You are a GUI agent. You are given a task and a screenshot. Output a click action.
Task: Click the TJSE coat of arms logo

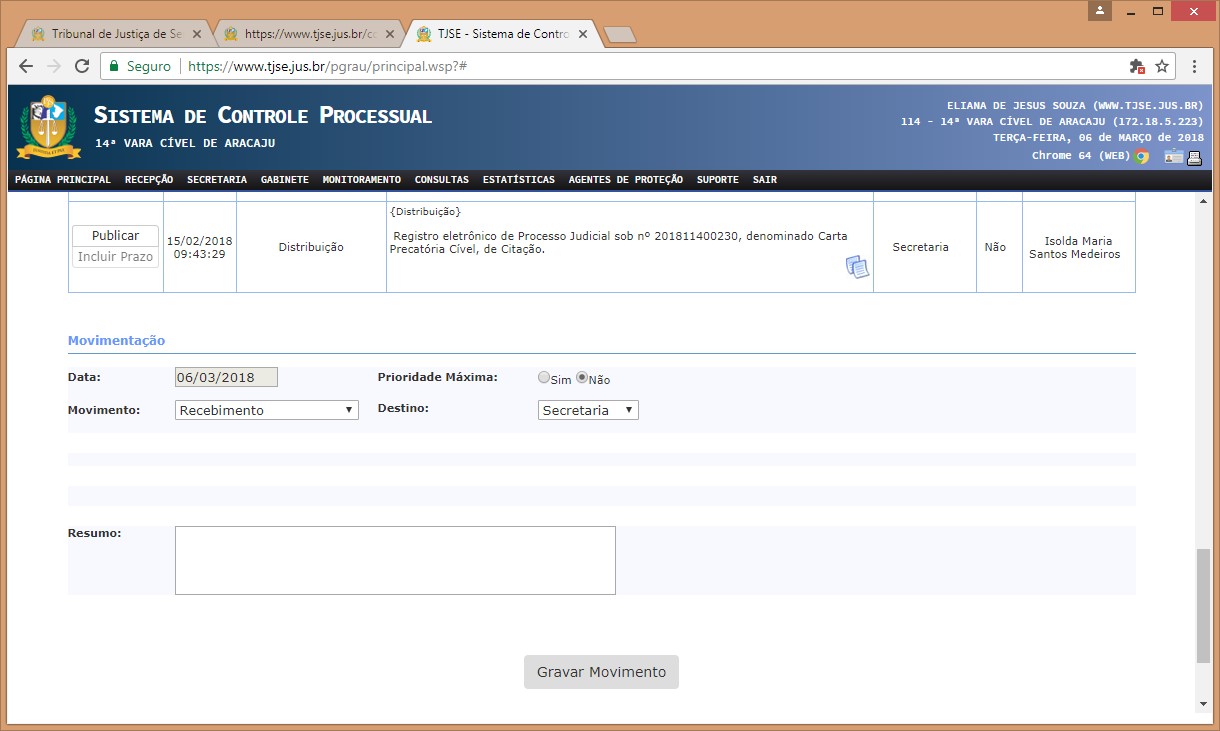(x=48, y=127)
